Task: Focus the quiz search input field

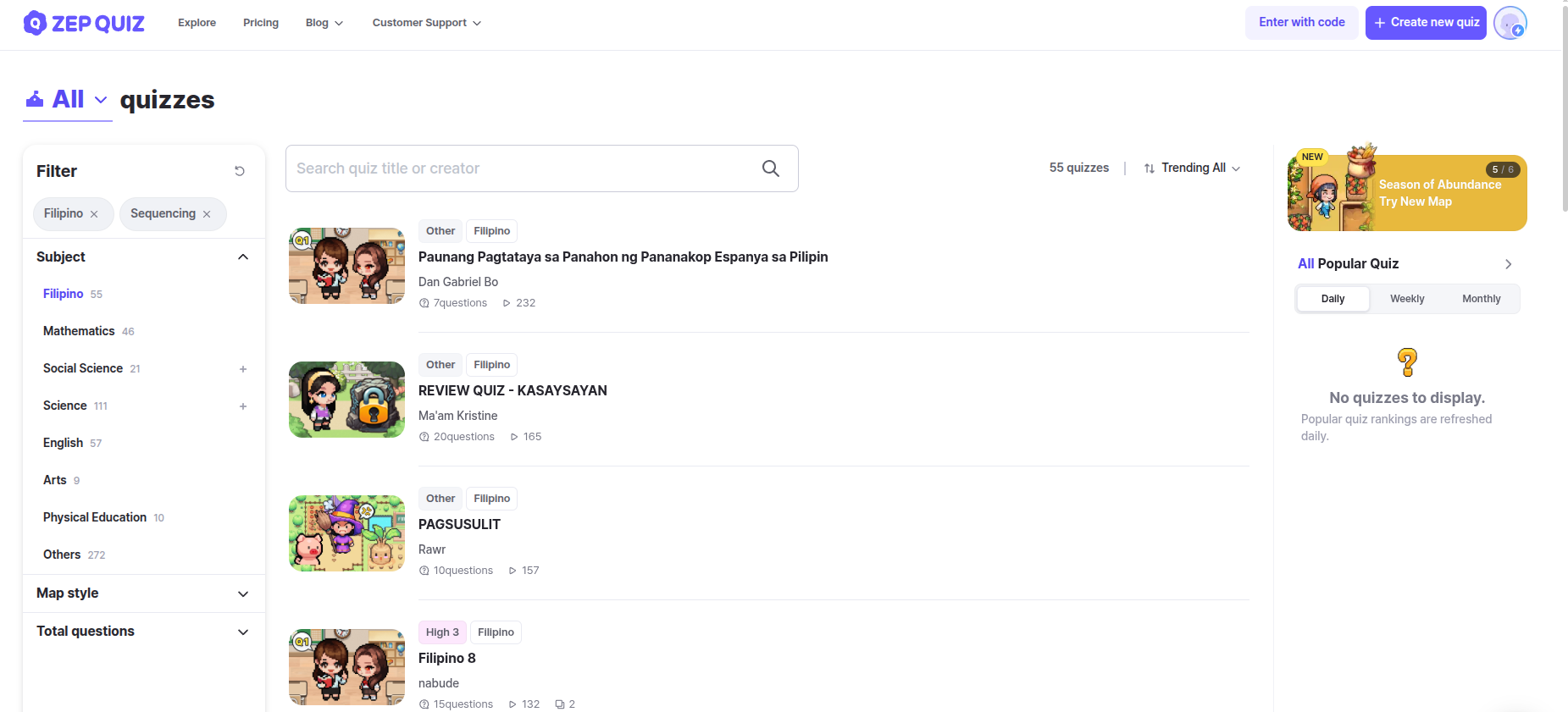Action: (521, 168)
